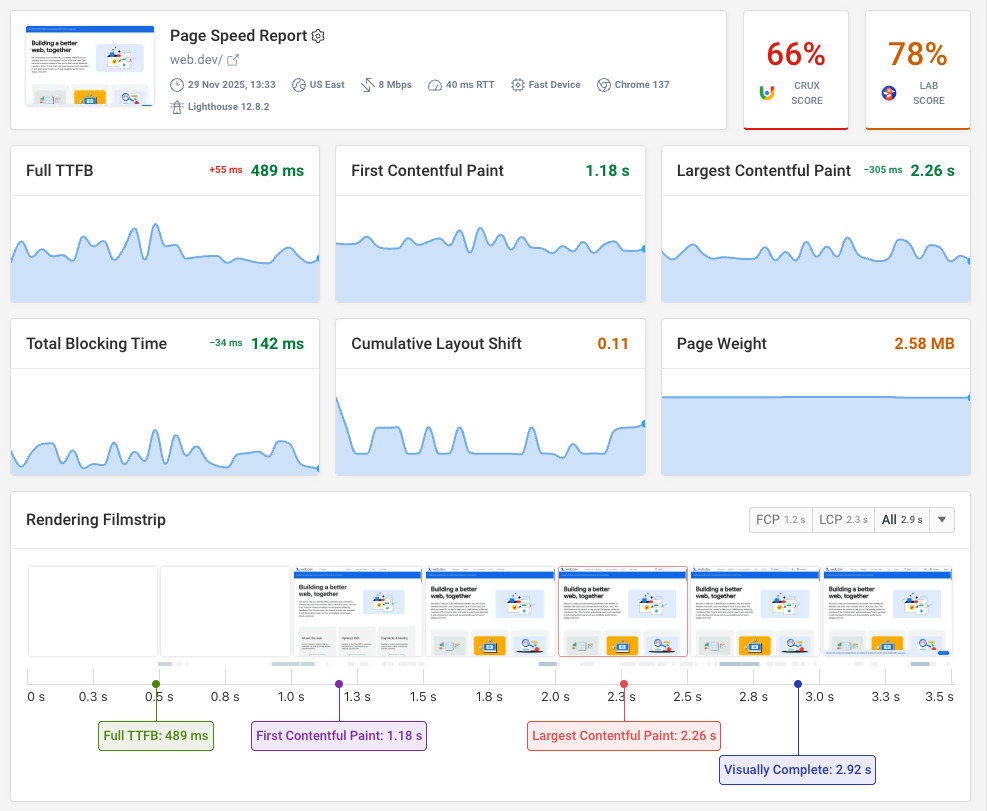Click the Fast Device gear icon
The height and width of the screenshot is (811, 987).
point(518,84)
